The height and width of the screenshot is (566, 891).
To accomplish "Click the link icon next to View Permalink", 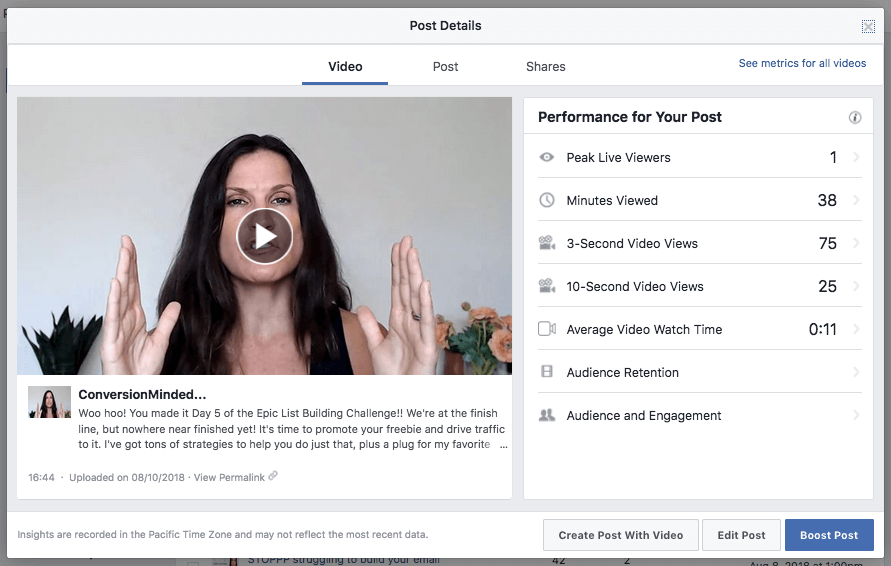I will coord(273,476).
